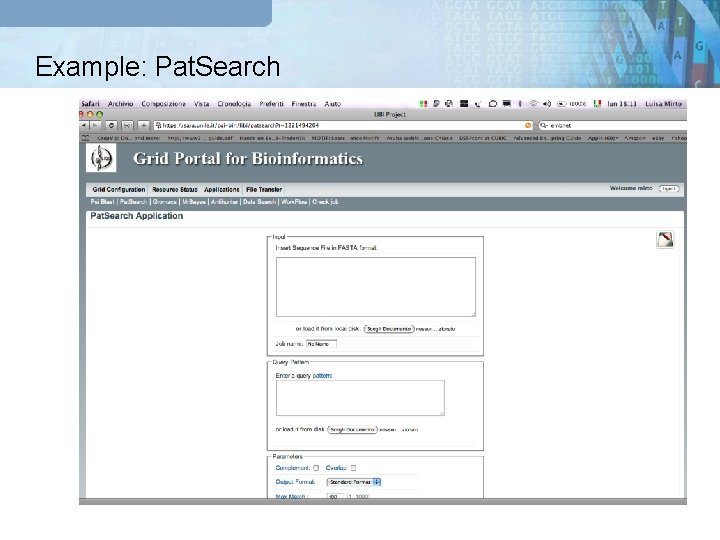Open the Safari menu
Screen dimensions: 720x540
(90, 104)
